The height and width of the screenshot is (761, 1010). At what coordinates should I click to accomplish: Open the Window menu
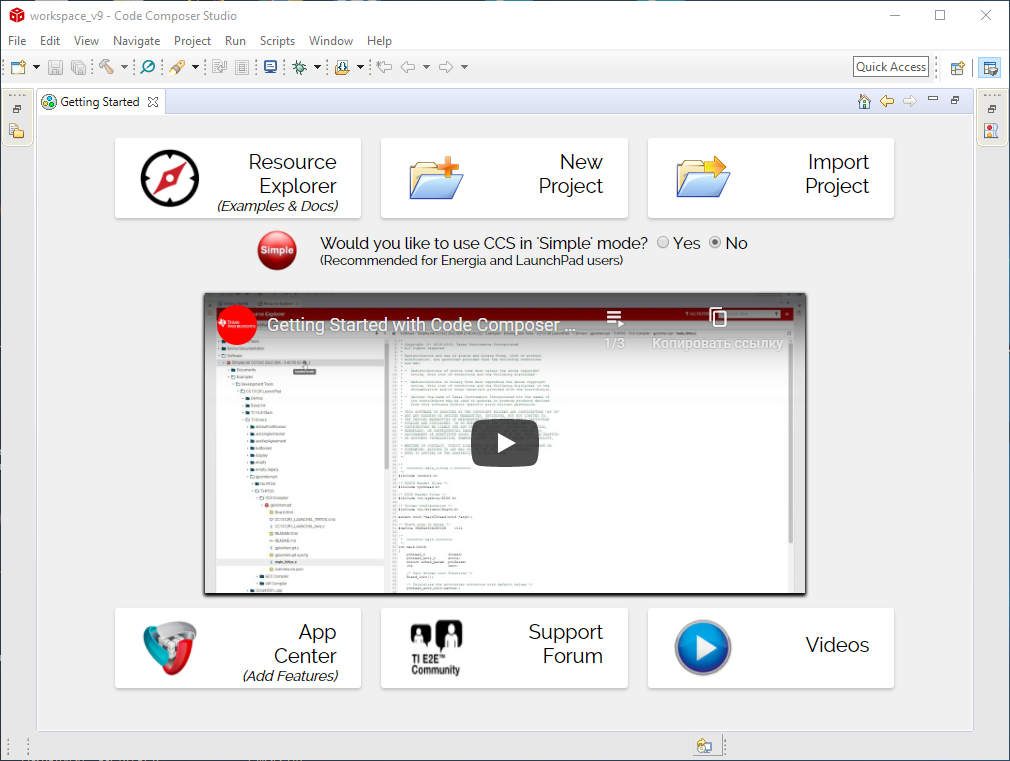click(x=330, y=41)
